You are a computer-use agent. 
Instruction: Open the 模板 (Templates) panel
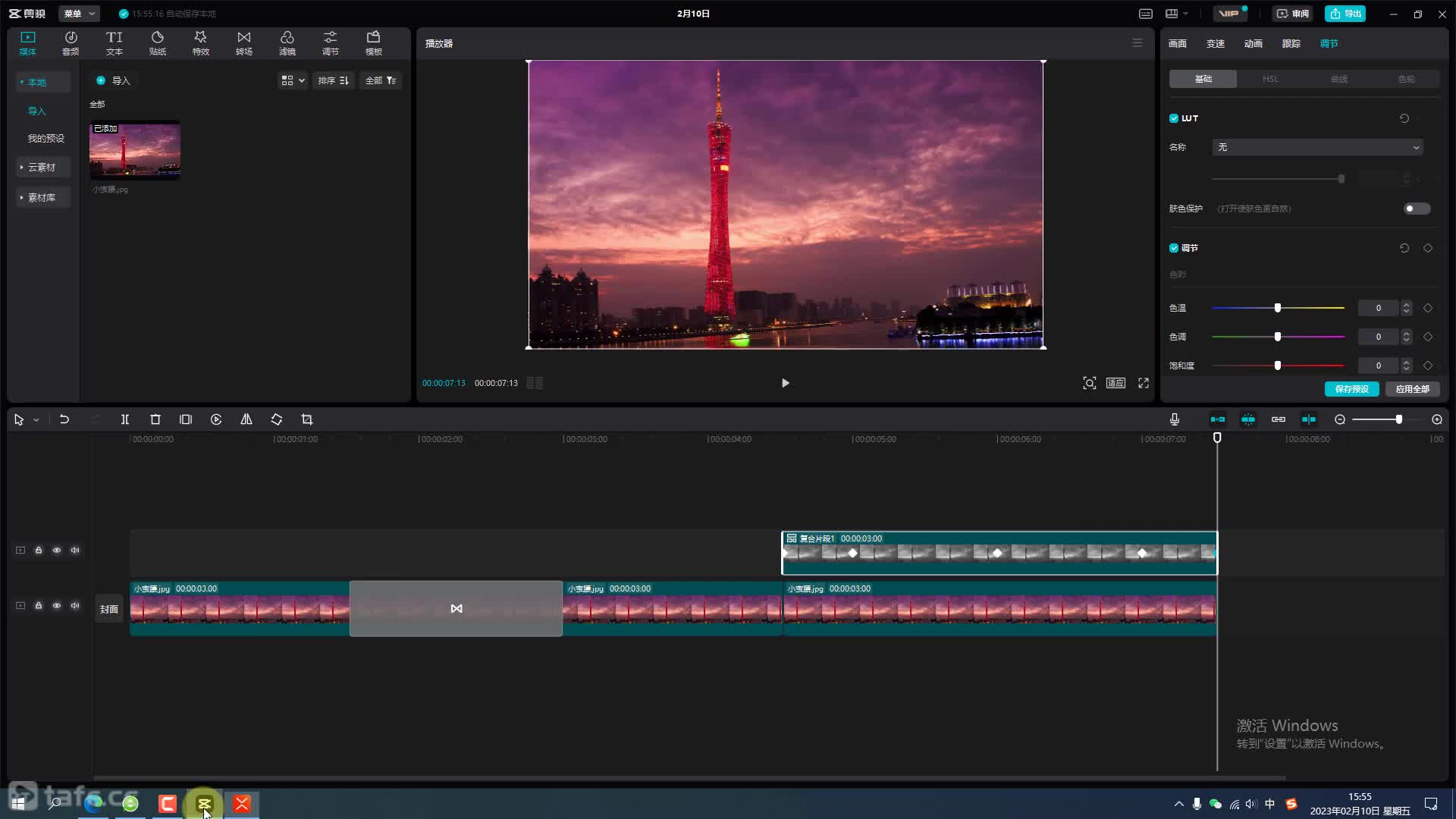373,43
